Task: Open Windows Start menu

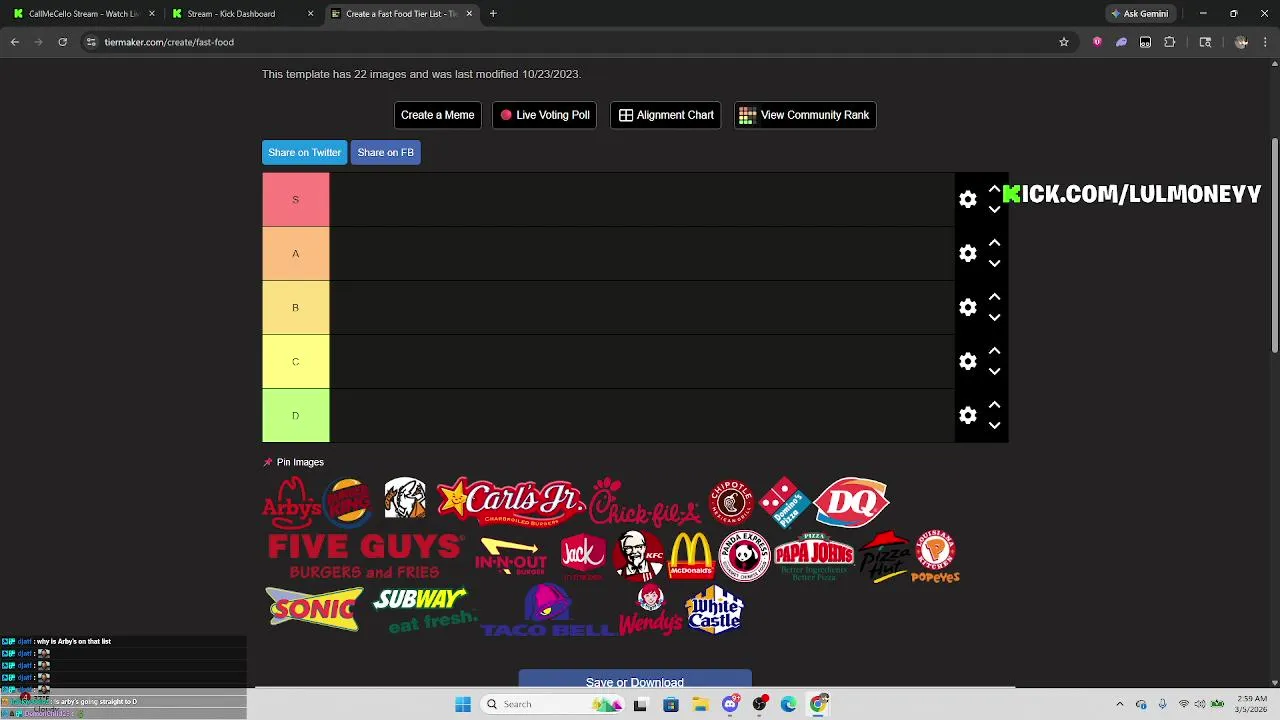Action: (x=463, y=704)
